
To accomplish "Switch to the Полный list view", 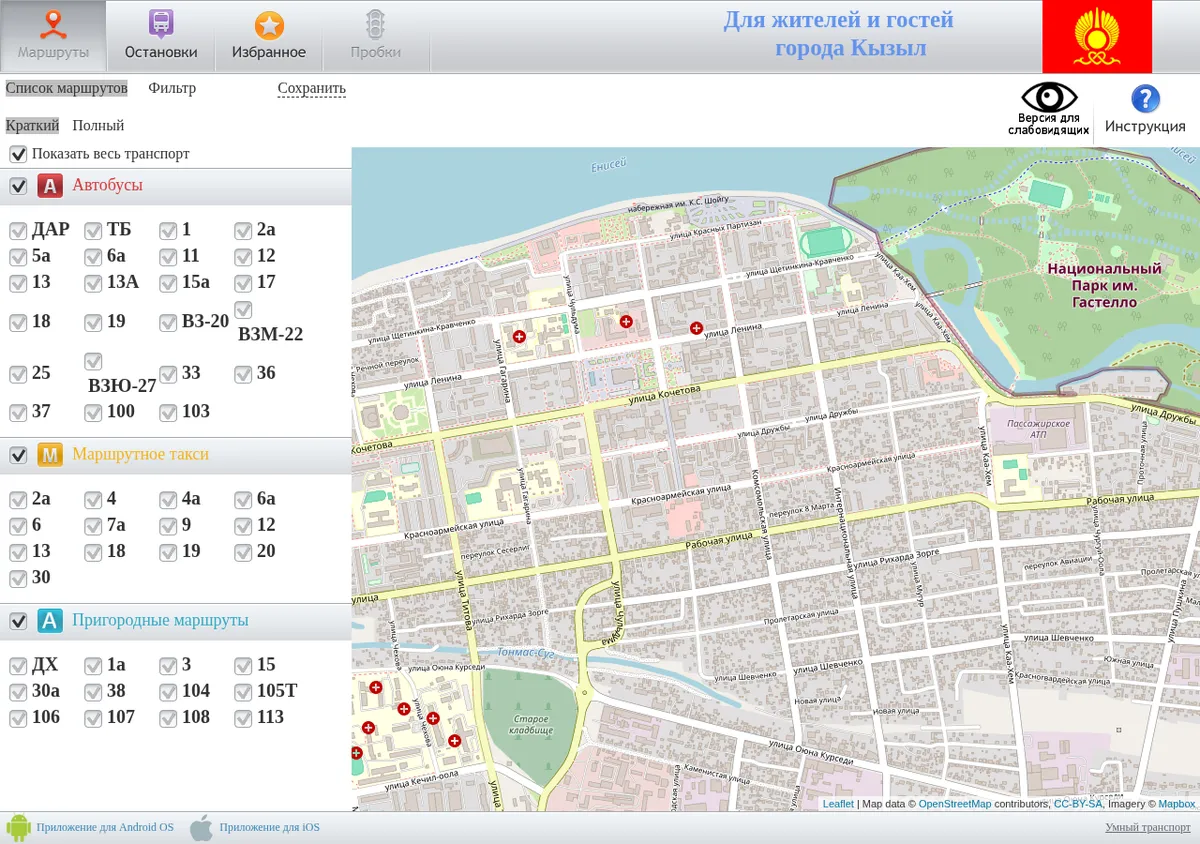I will pos(98,126).
